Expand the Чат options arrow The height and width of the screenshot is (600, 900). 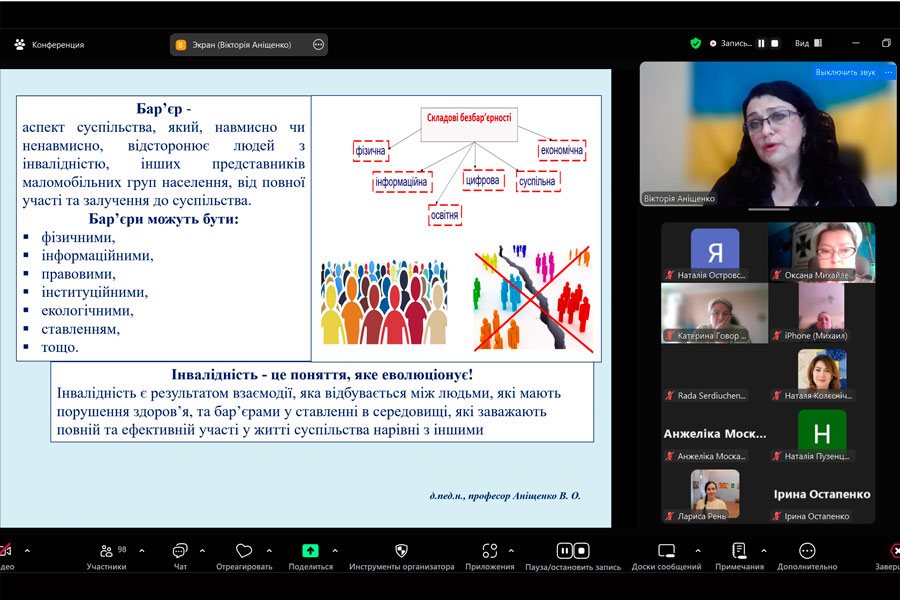coord(203,551)
